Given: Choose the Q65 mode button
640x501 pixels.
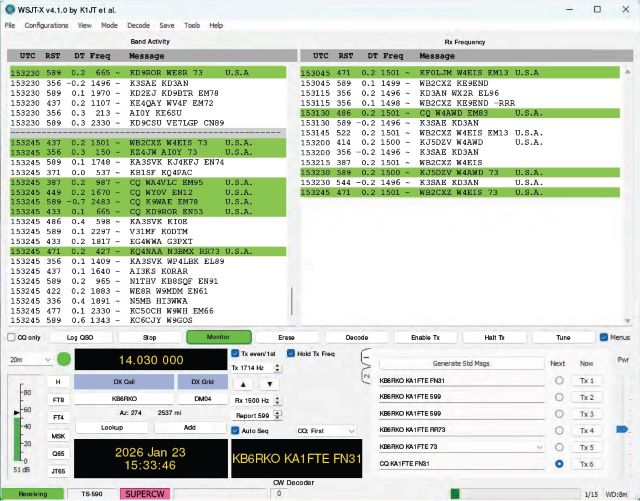Looking at the screenshot, I should [57, 453].
